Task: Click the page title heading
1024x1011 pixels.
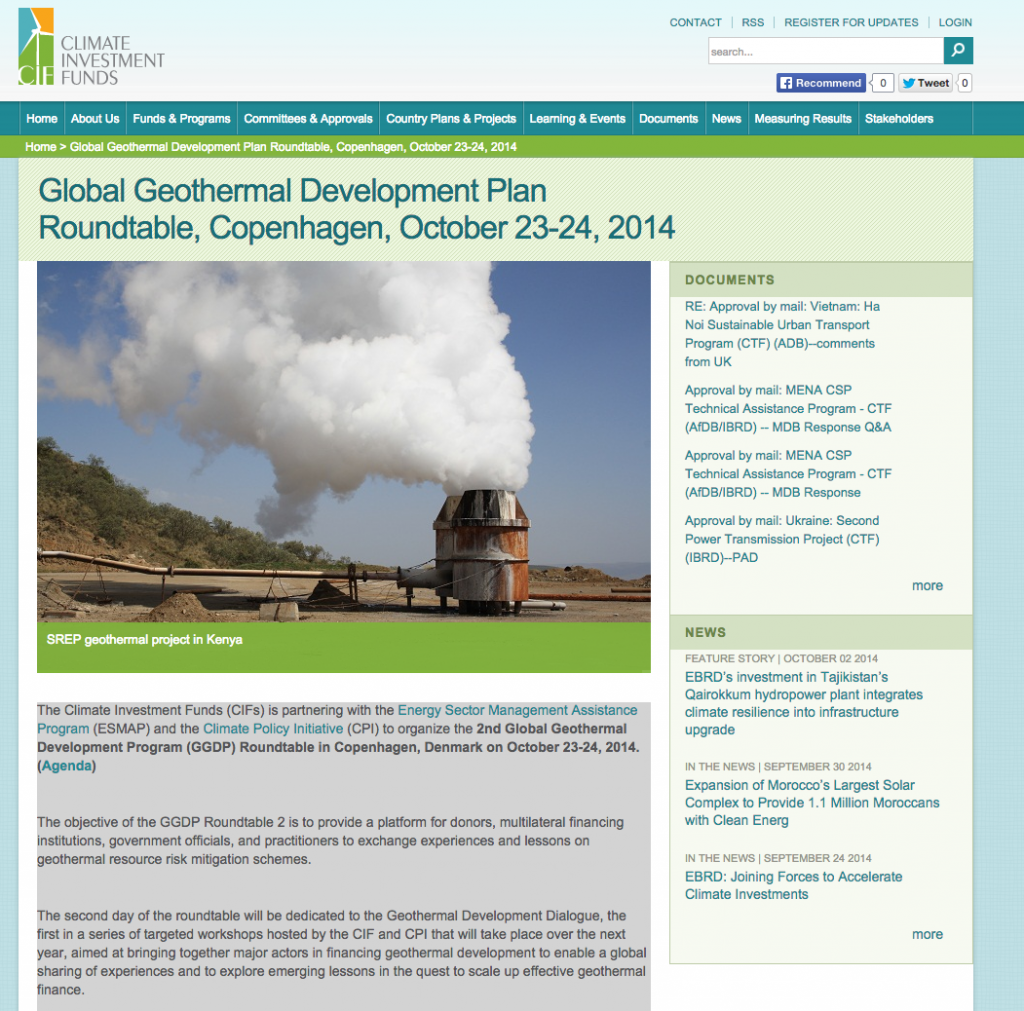Action: [356, 210]
